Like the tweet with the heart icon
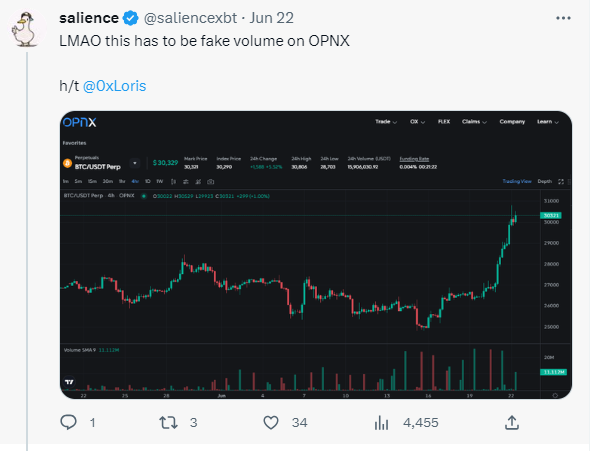 [x=269, y=423]
